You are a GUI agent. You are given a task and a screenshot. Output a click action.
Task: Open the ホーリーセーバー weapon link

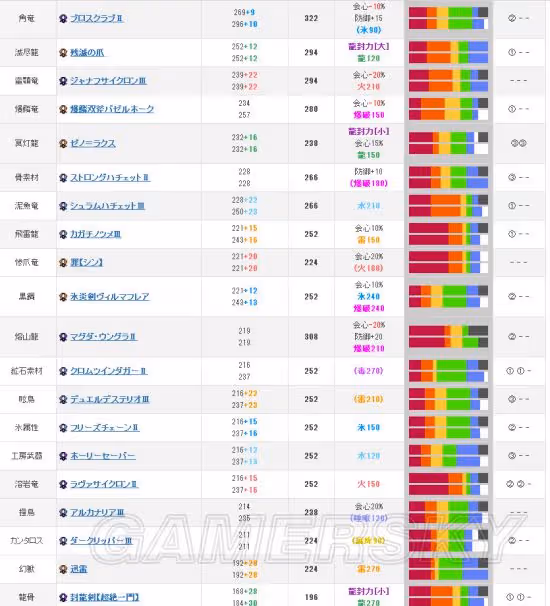(x=103, y=456)
